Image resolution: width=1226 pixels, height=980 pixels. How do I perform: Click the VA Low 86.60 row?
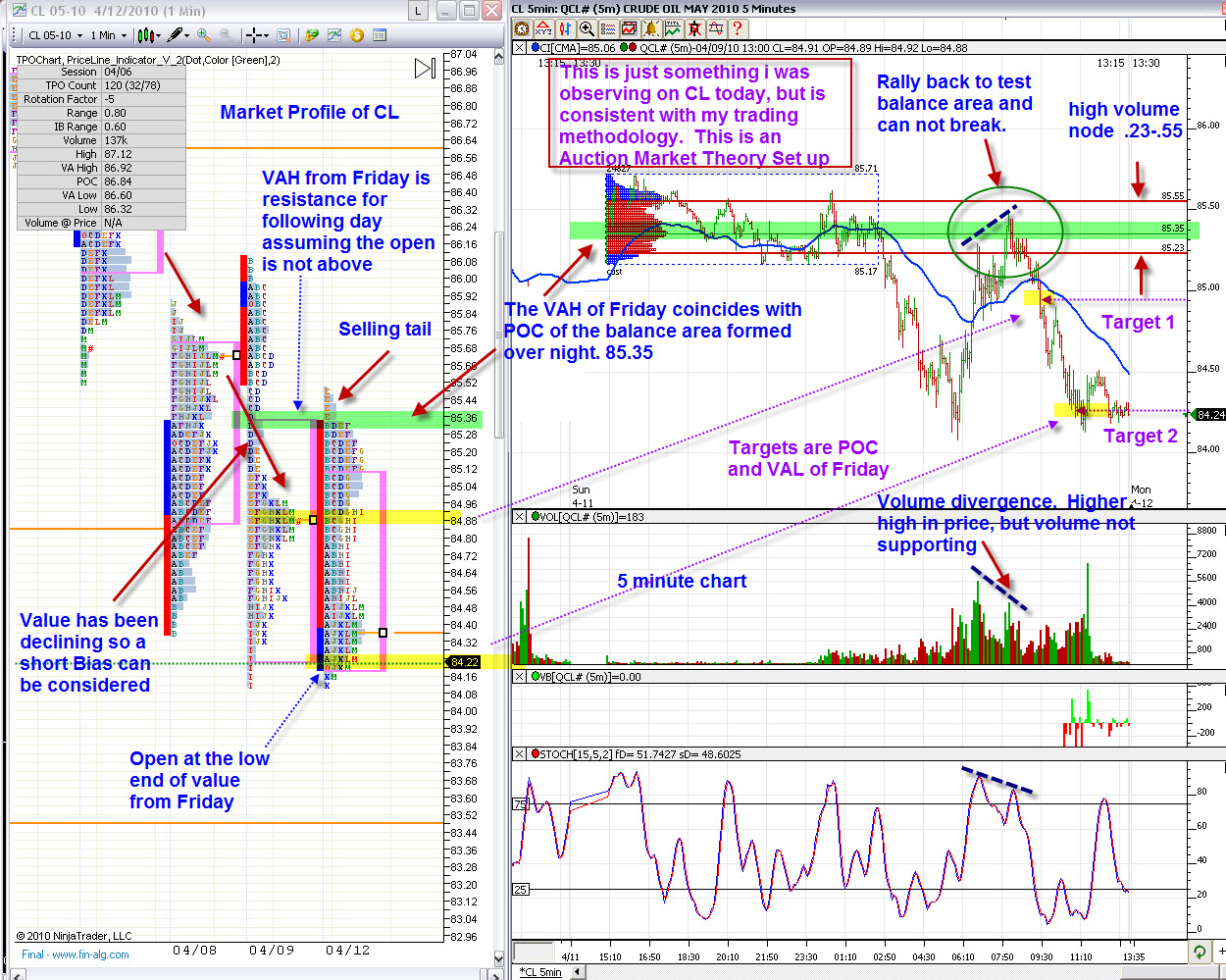tap(101, 195)
